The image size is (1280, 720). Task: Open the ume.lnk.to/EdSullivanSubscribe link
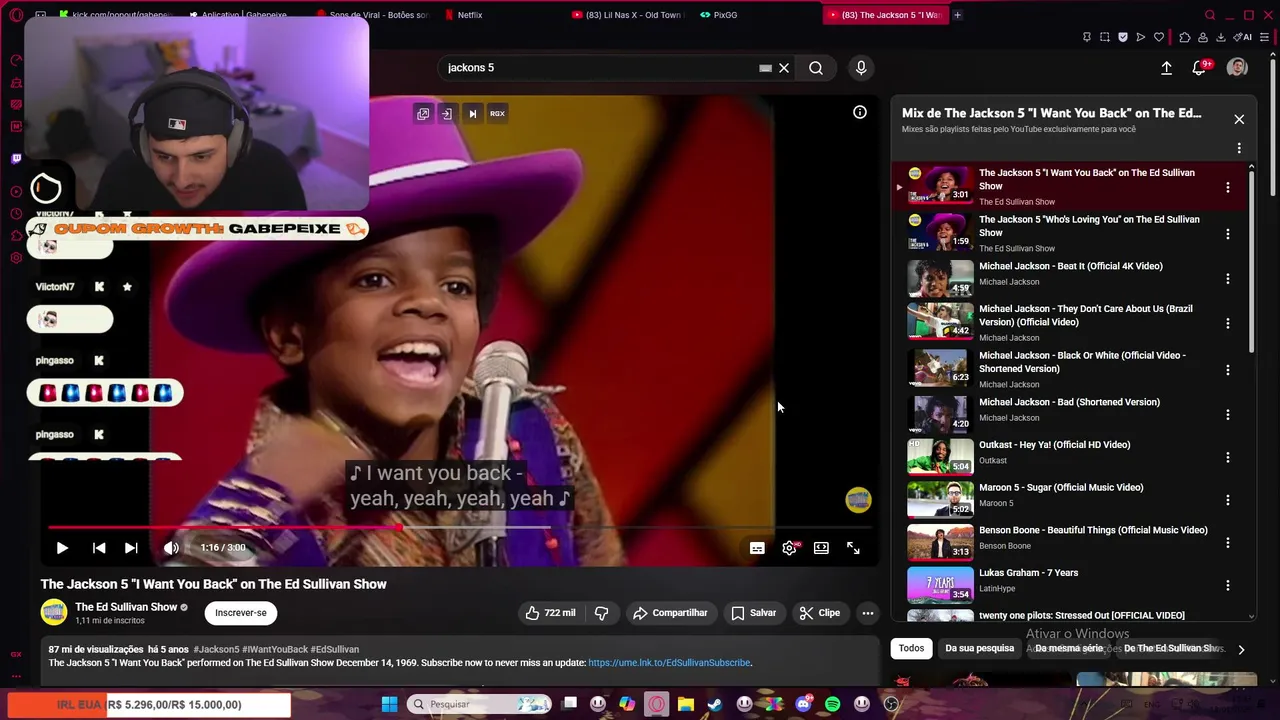click(669, 663)
